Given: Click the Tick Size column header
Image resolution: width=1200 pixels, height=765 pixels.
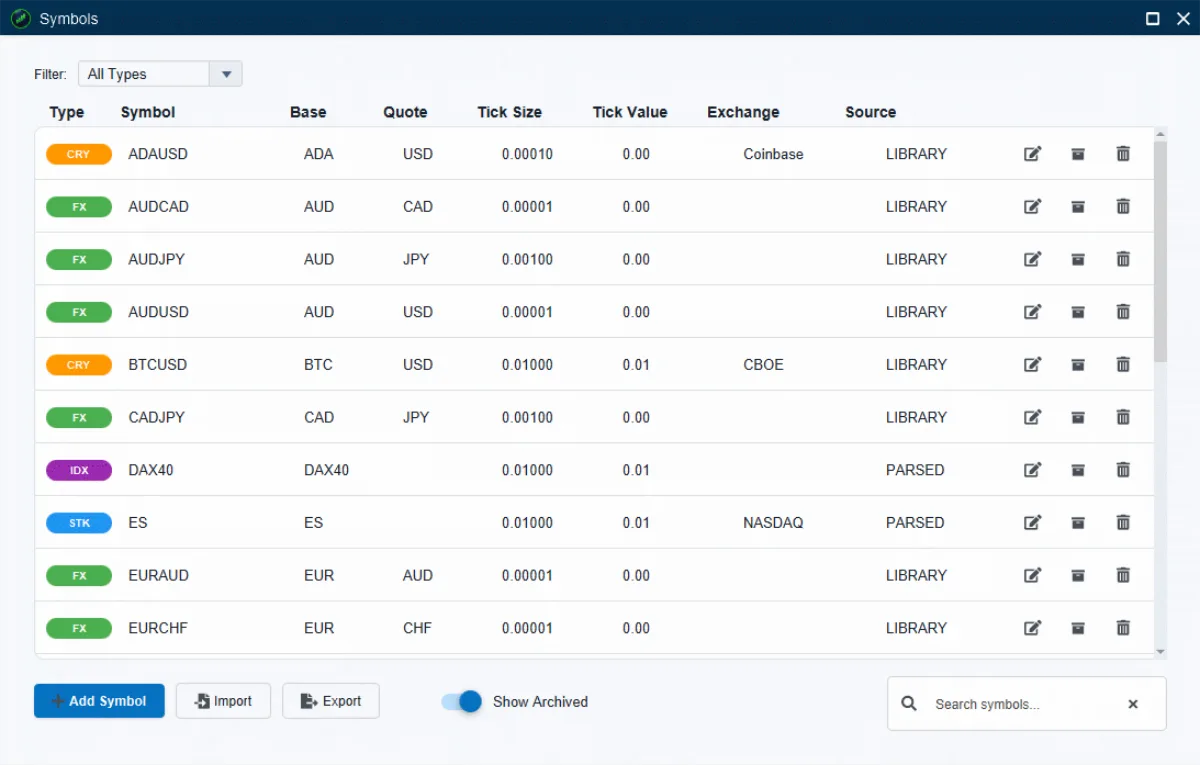Looking at the screenshot, I should pyautogui.click(x=510, y=112).
